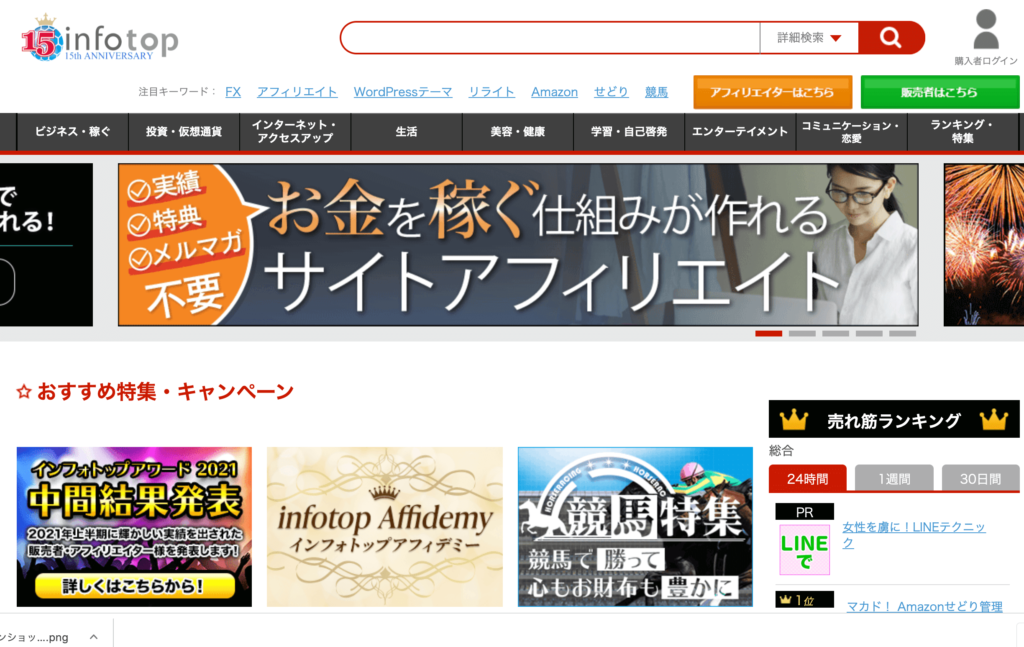Select the fifth carousel indicator
Viewport: 1024px width, 647px height.
(x=903, y=334)
